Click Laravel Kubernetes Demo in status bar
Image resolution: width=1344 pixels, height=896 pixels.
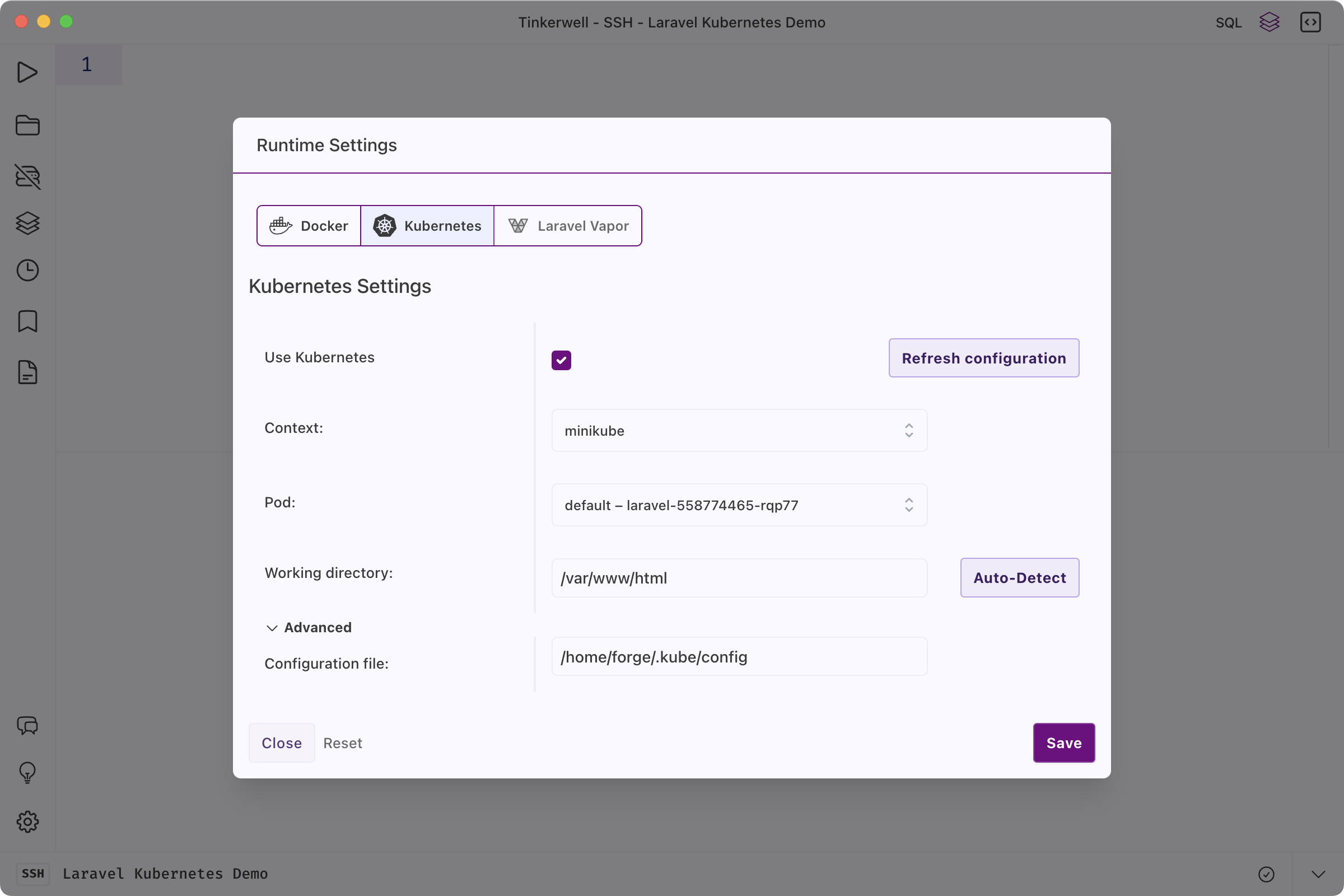tap(165, 874)
